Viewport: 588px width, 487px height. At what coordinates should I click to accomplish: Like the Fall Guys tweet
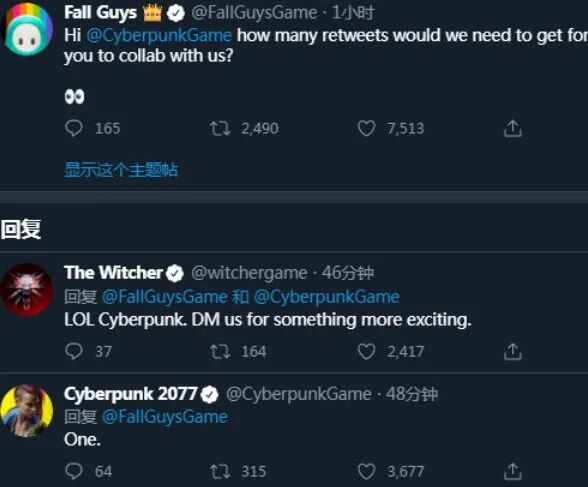[x=366, y=129]
